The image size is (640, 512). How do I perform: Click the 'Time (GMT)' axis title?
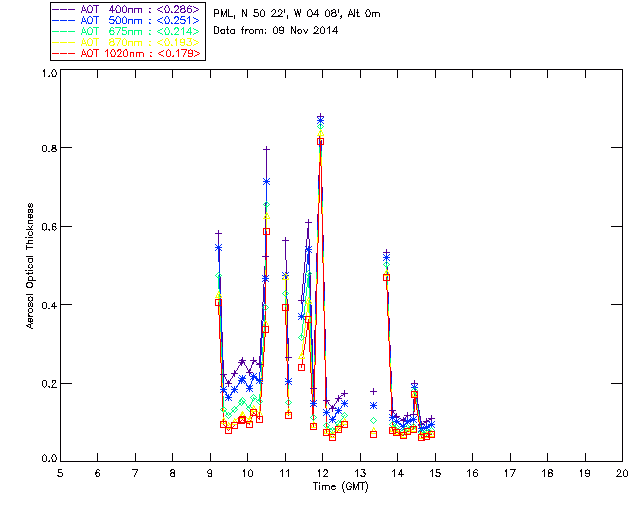[x=341, y=487]
